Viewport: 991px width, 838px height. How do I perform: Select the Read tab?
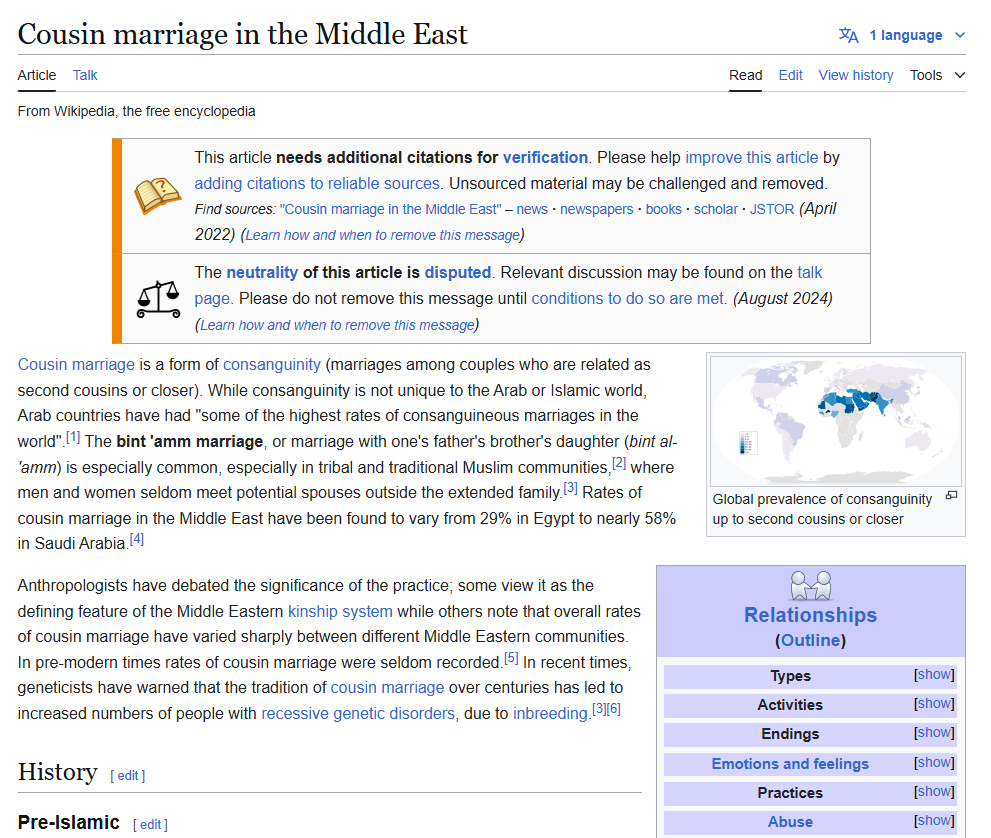(x=745, y=75)
